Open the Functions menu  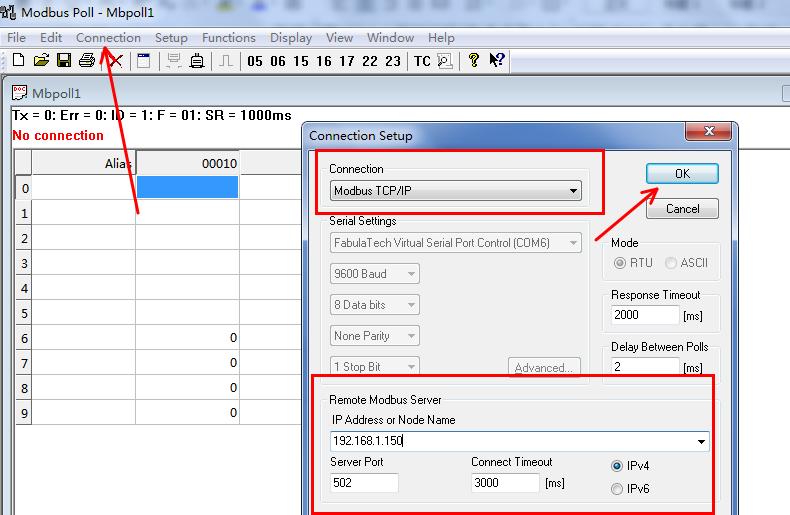click(228, 38)
